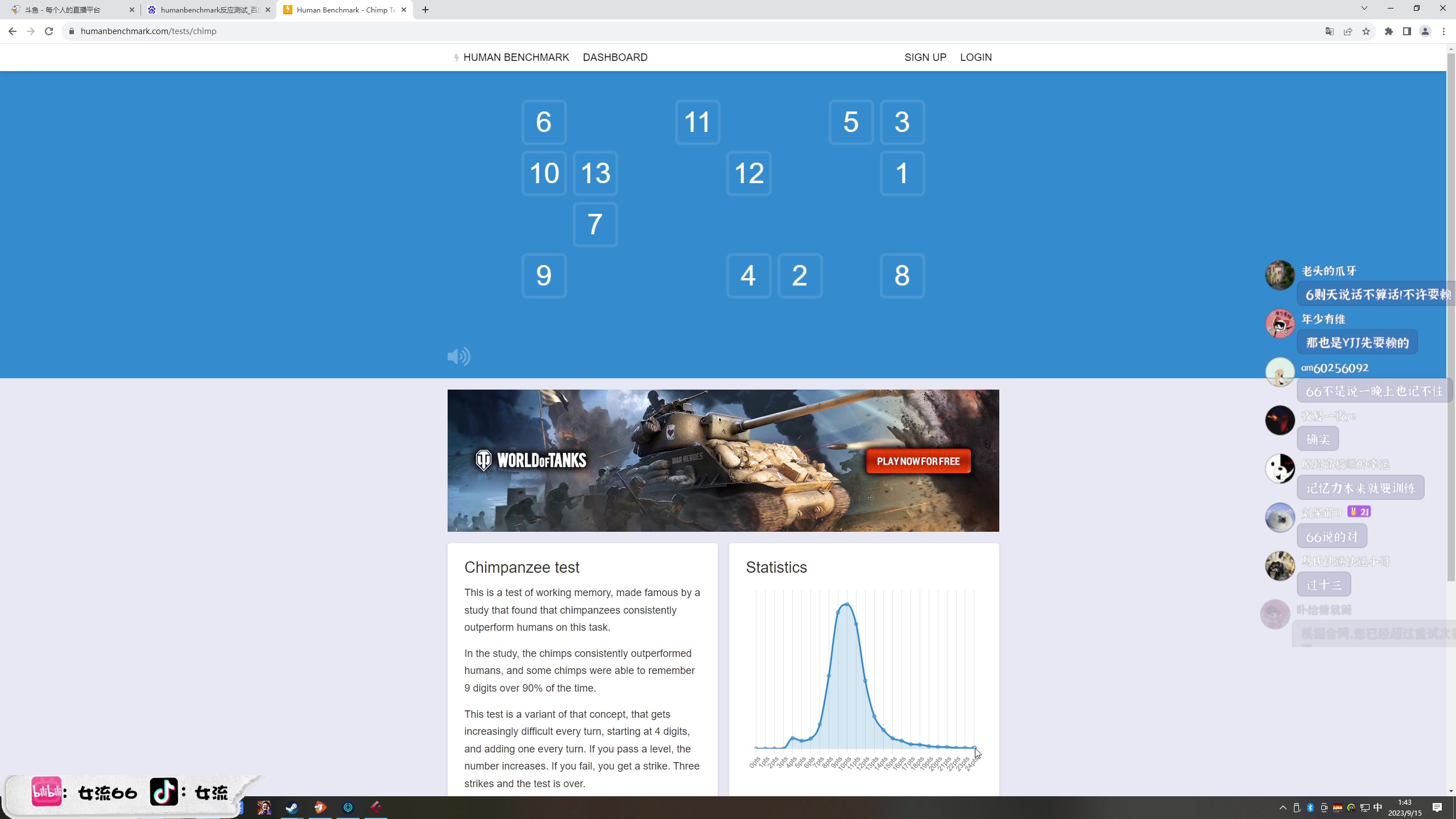Click the number 7 tile
1456x819 pixels.
point(595,224)
